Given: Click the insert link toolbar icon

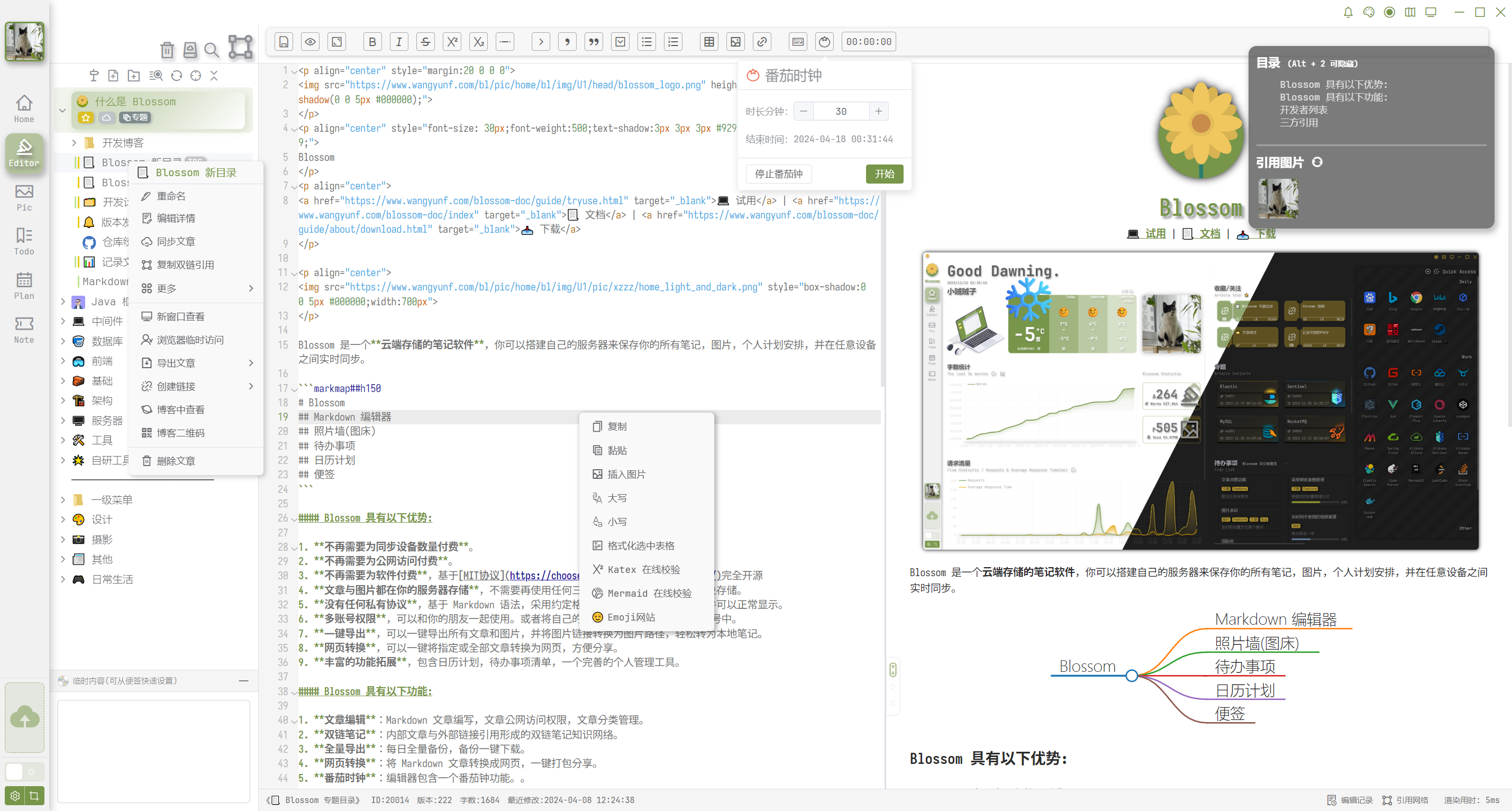Looking at the screenshot, I should pyautogui.click(x=762, y=42).
